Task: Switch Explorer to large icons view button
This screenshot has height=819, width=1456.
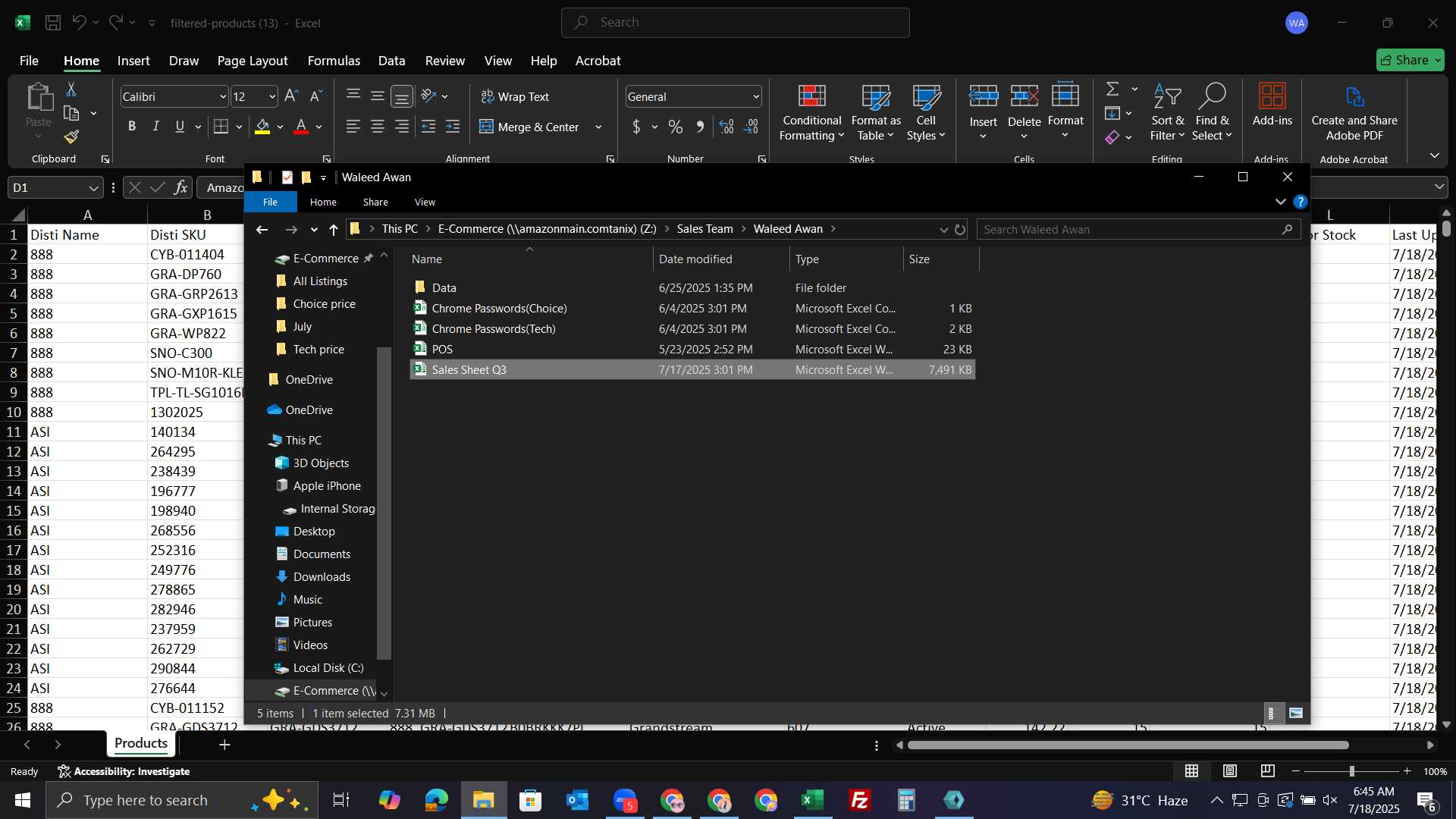Action: tap(1296, 714)
